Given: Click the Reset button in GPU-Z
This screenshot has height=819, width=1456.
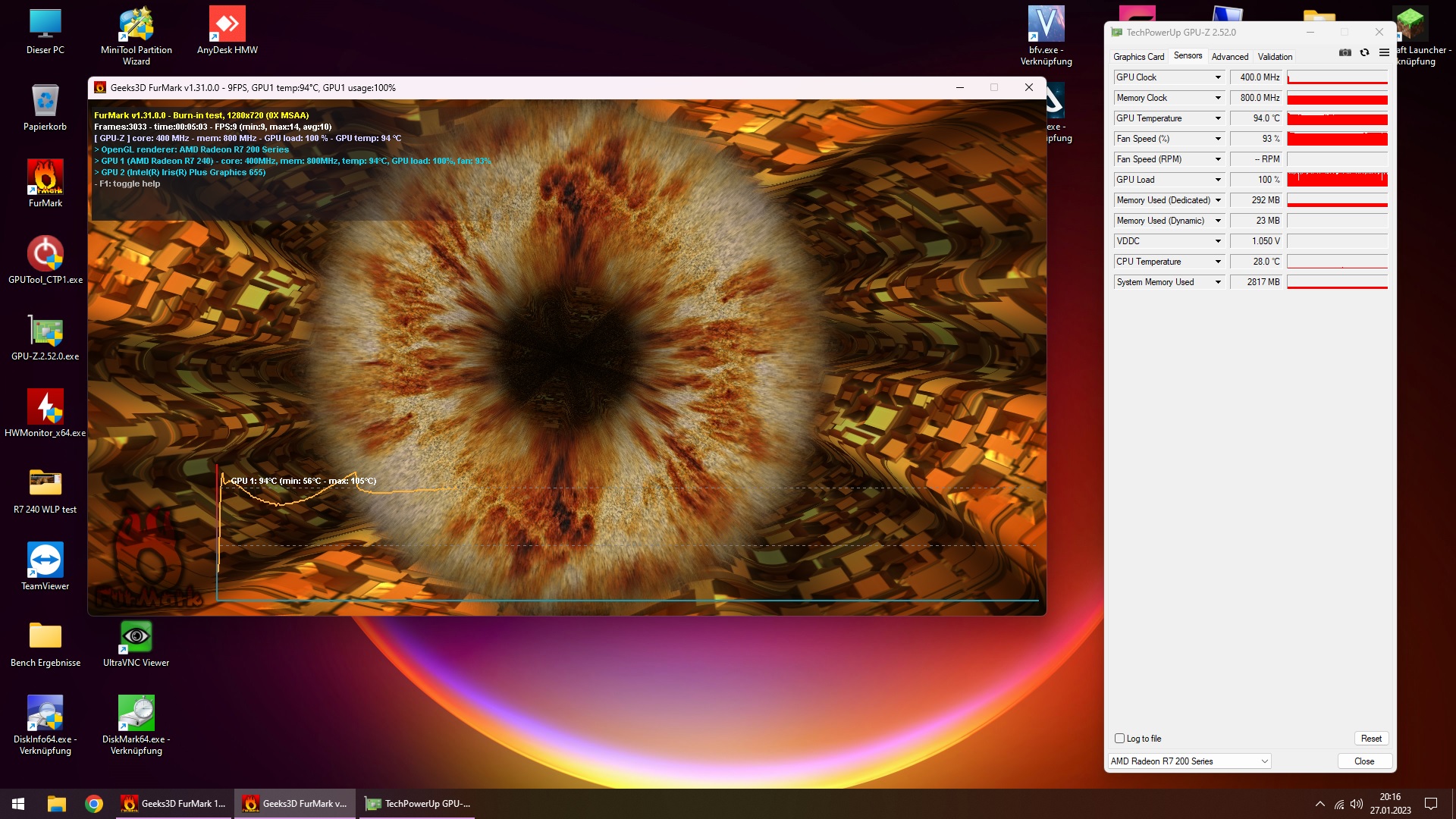Looking at the screenshot, I should 1371,739.
